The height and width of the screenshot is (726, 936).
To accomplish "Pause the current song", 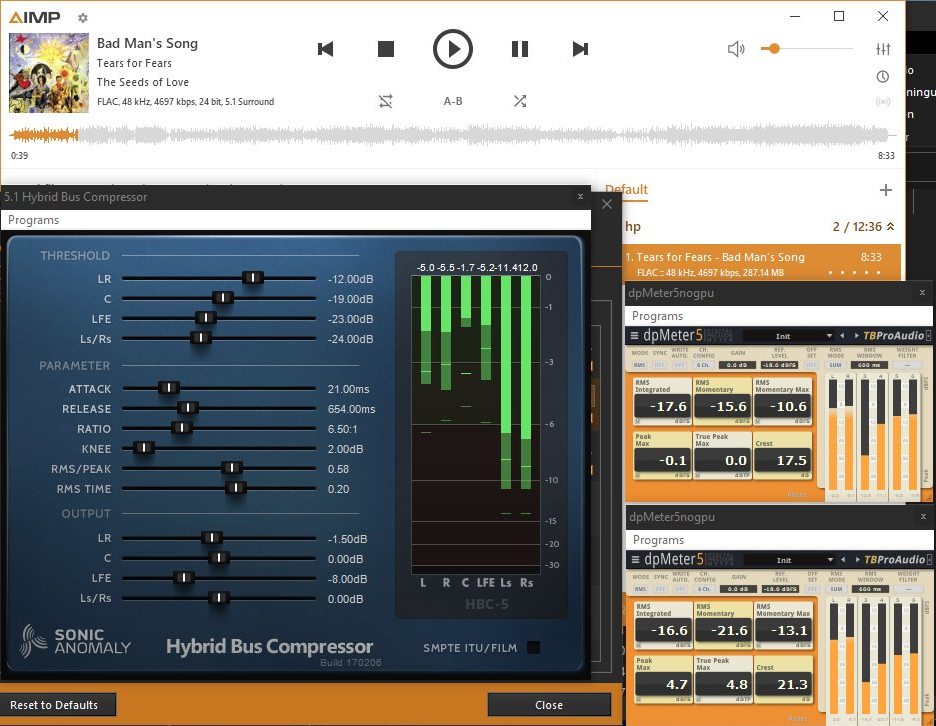I will click(x=520, y=49).
